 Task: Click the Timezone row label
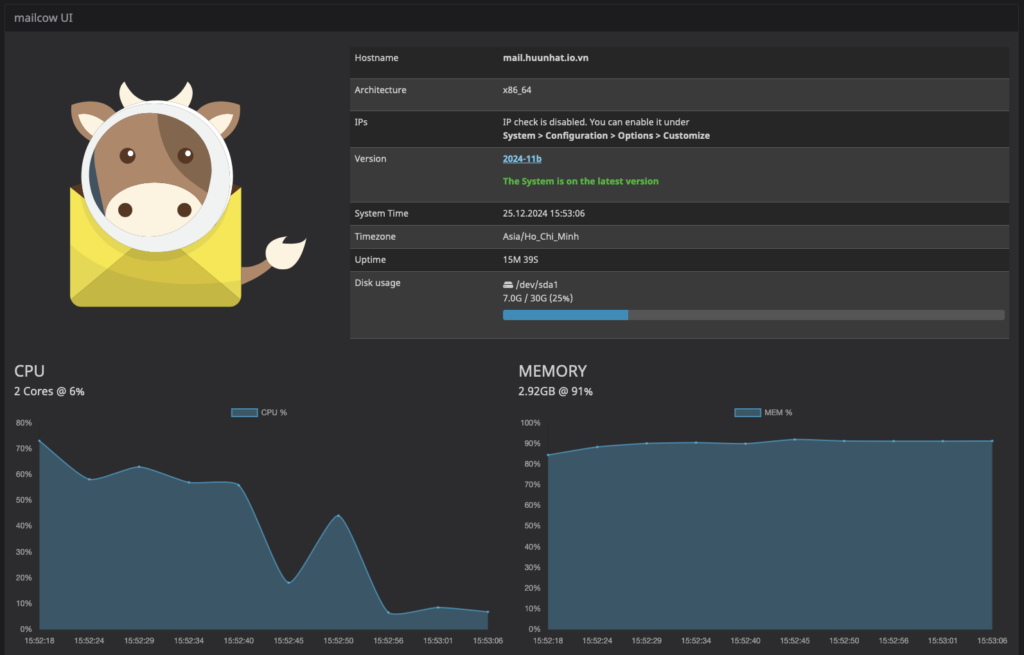[x=375, y=236]
